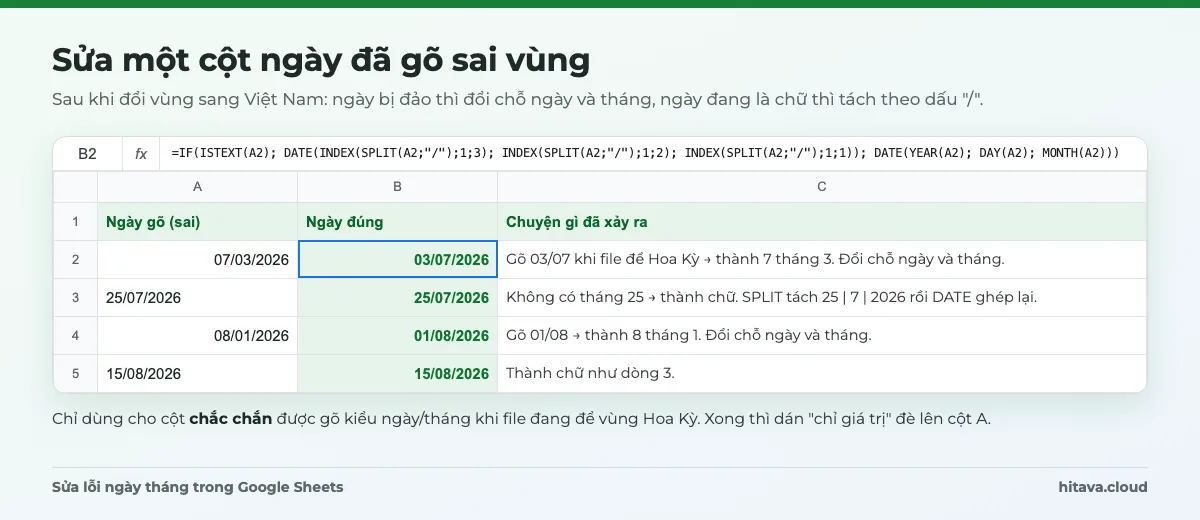Click the select-all corner box of the grid
Screen dimensions: 1200x520
[75, 187]
